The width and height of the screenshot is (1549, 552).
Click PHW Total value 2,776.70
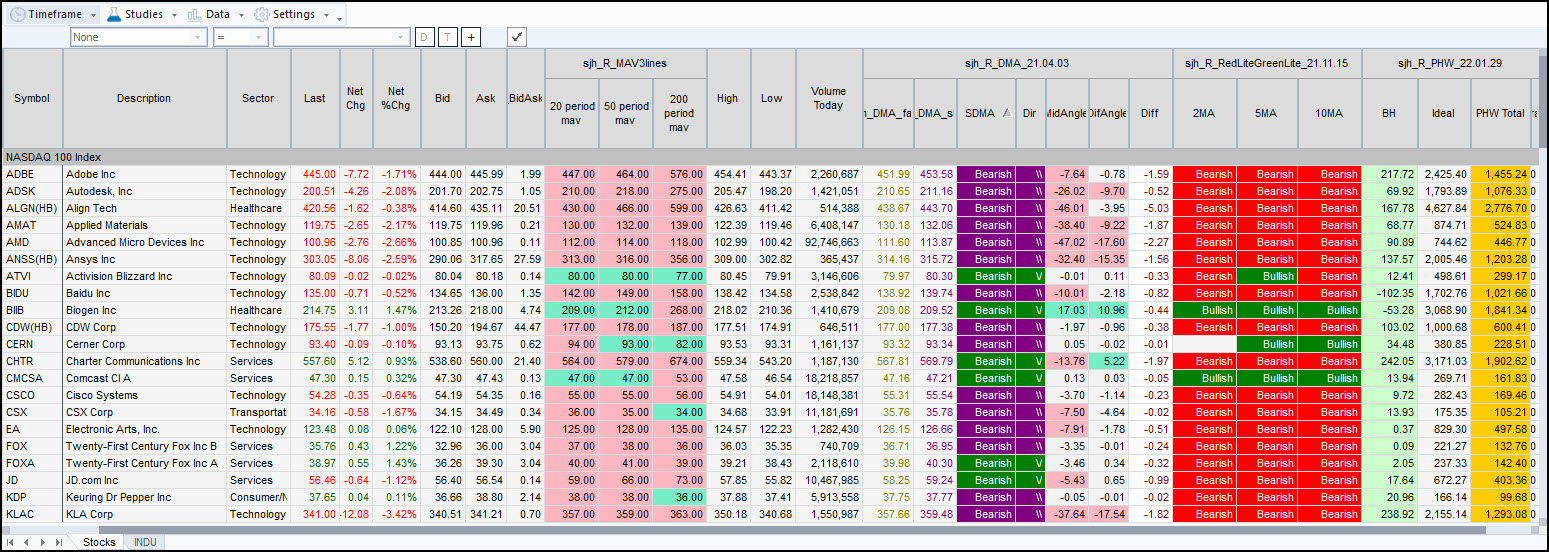[1500, 208]
